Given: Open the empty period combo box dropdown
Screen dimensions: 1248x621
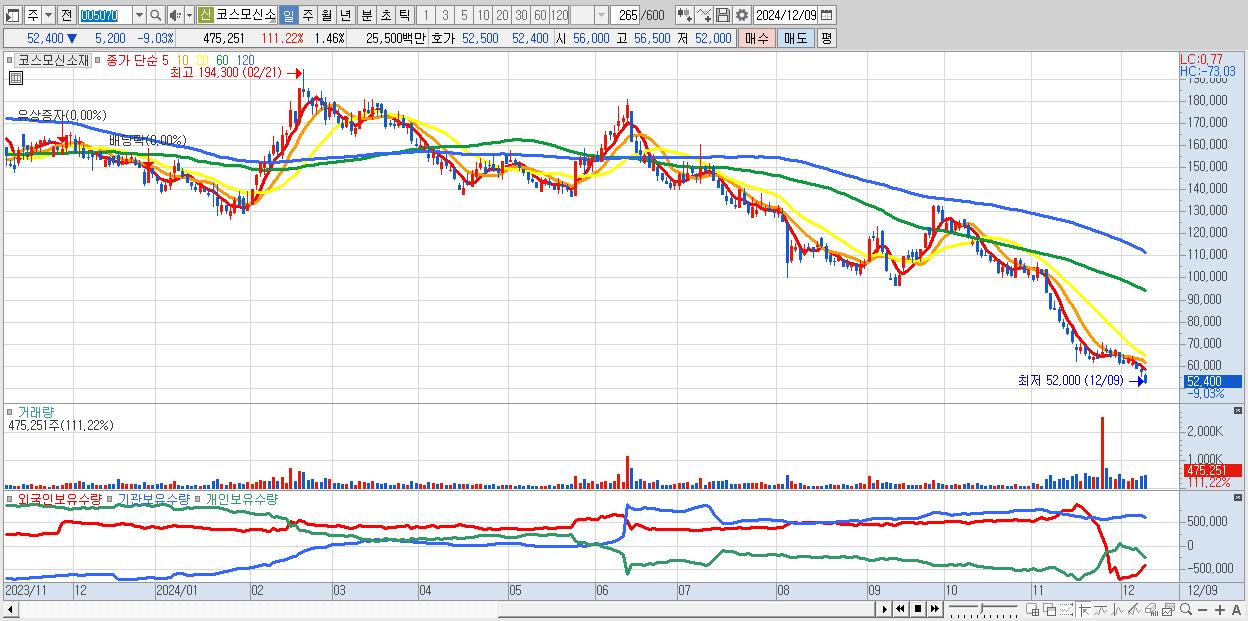Looking at the screenshot, I should [600, 15].
